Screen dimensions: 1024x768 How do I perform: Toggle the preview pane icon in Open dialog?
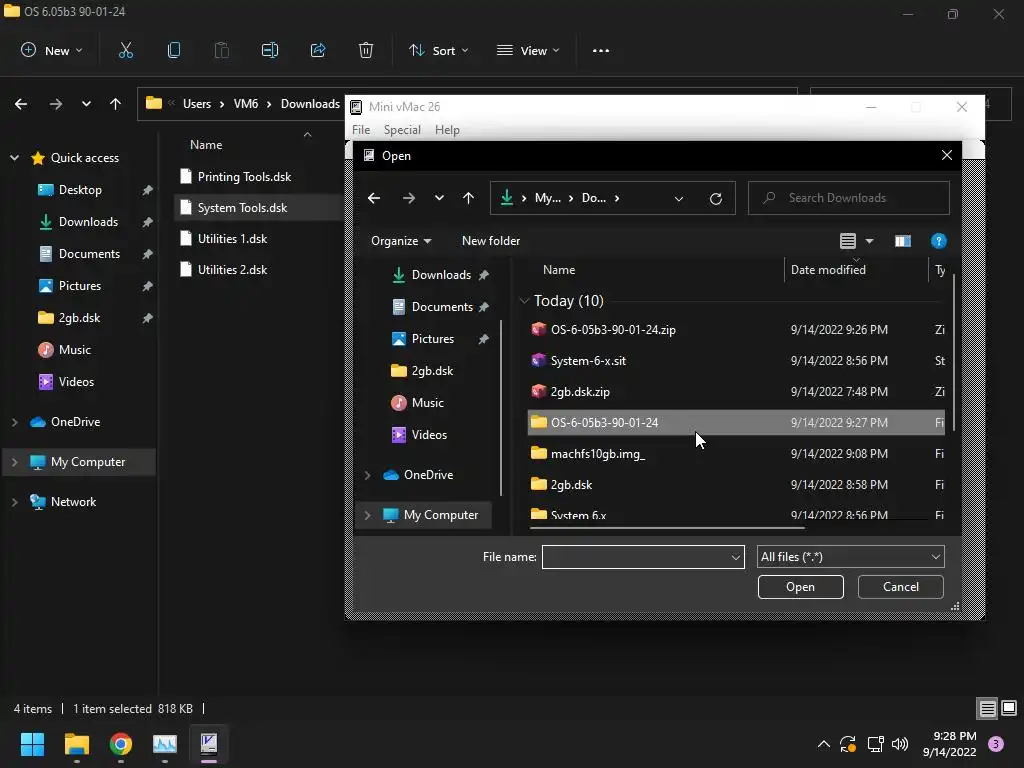[903, 241]
